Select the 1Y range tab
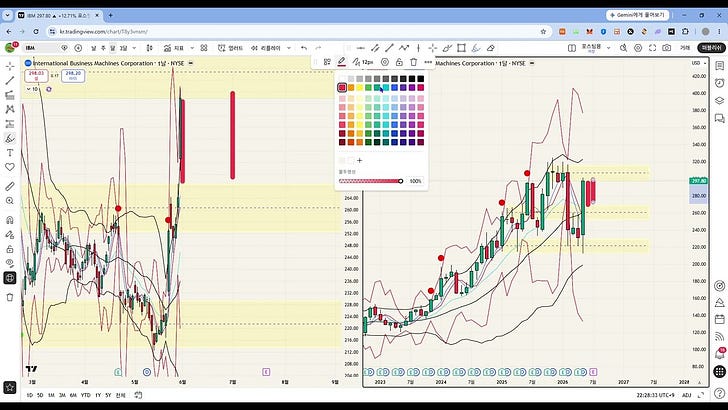Screen dimensions: 728x410 (x=98, y=395)
